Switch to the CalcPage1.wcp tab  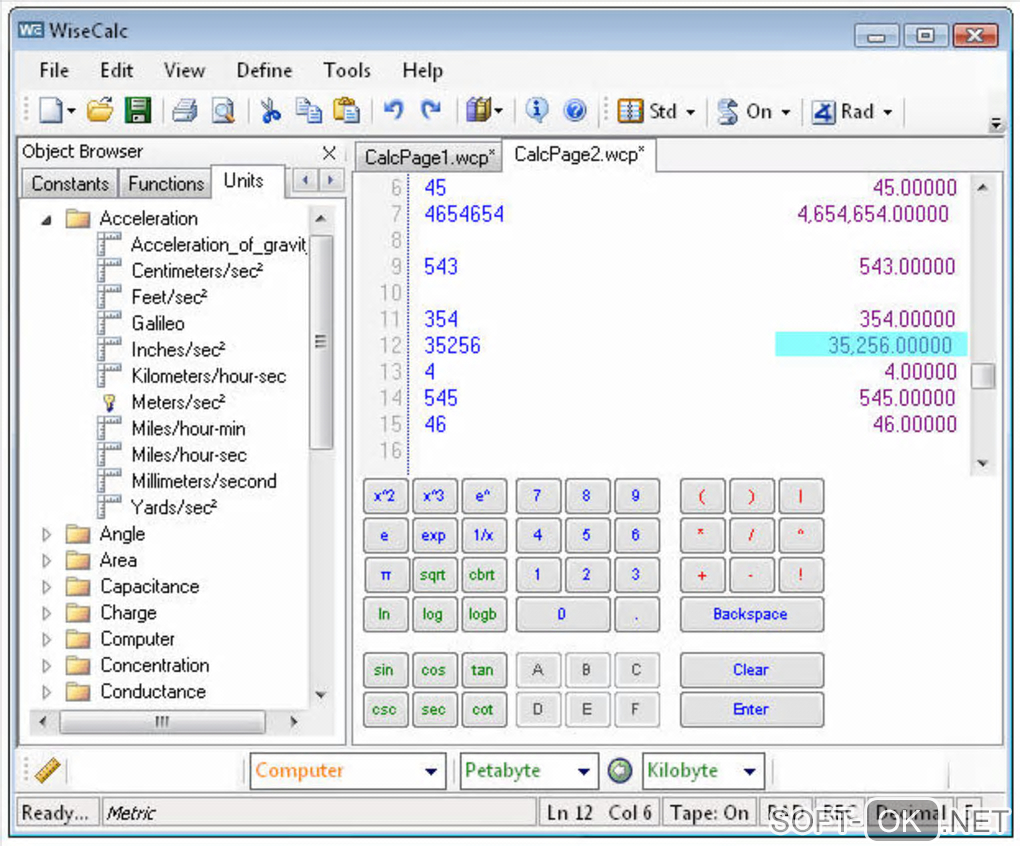coord(429,157)
